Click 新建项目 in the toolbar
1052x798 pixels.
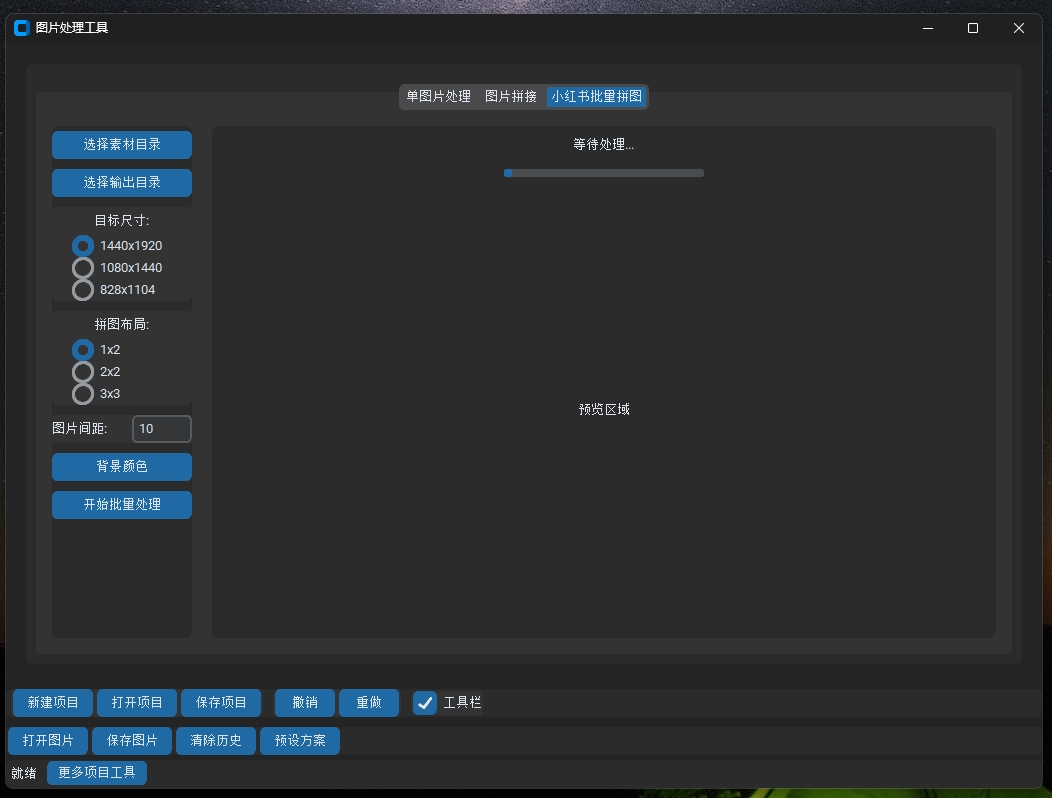53,703
